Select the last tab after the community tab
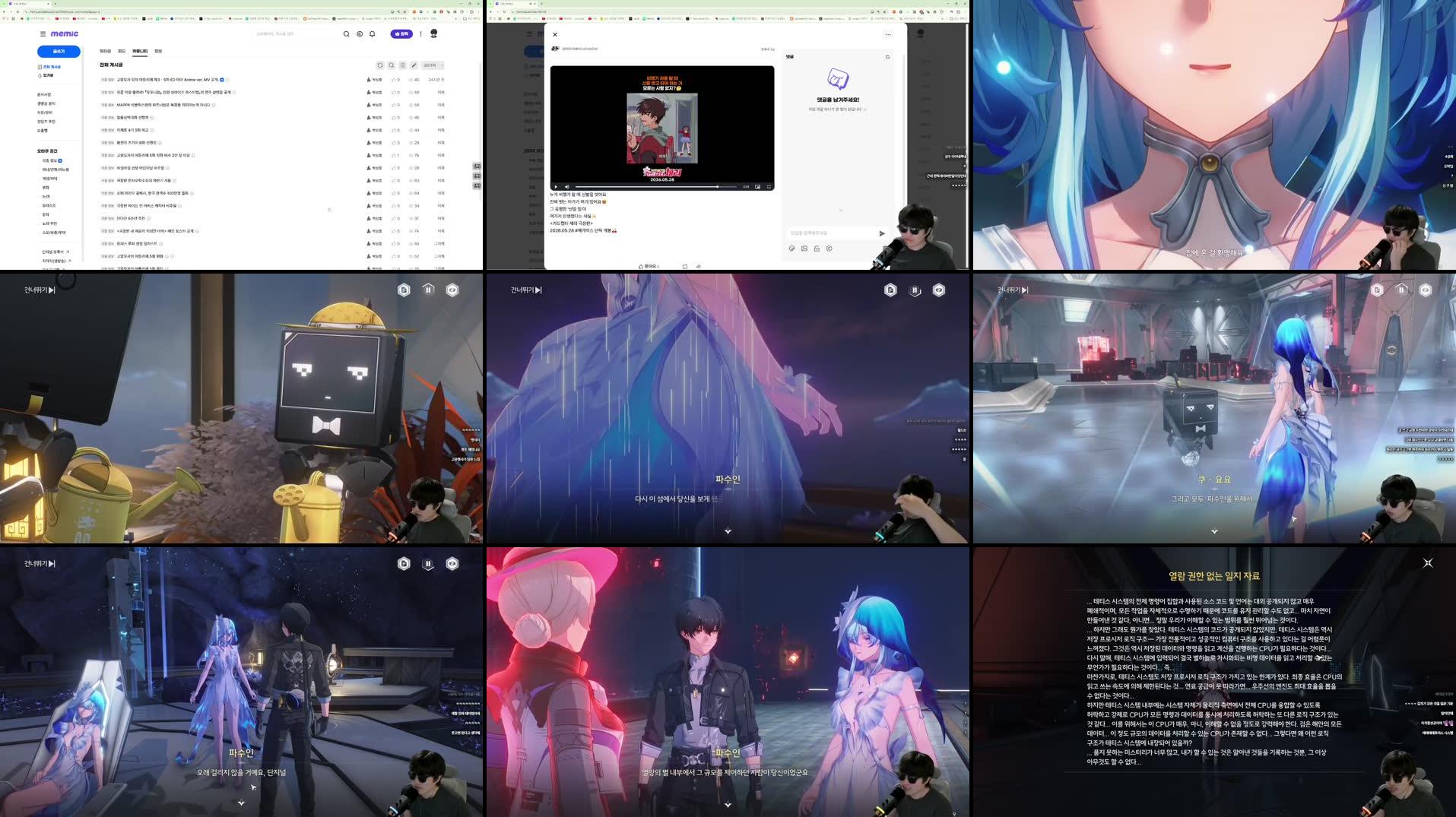The image size is (1456, 817). point(158,51)
